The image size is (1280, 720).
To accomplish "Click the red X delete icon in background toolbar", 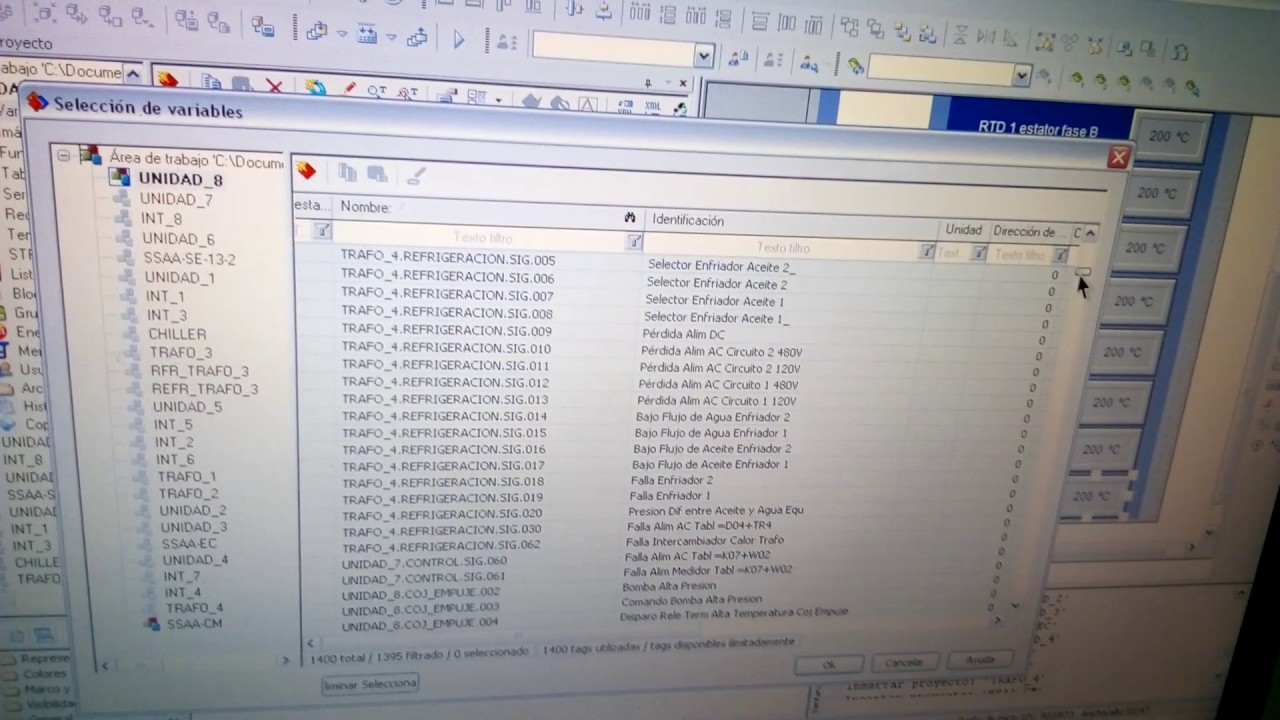I will point(274,87).
